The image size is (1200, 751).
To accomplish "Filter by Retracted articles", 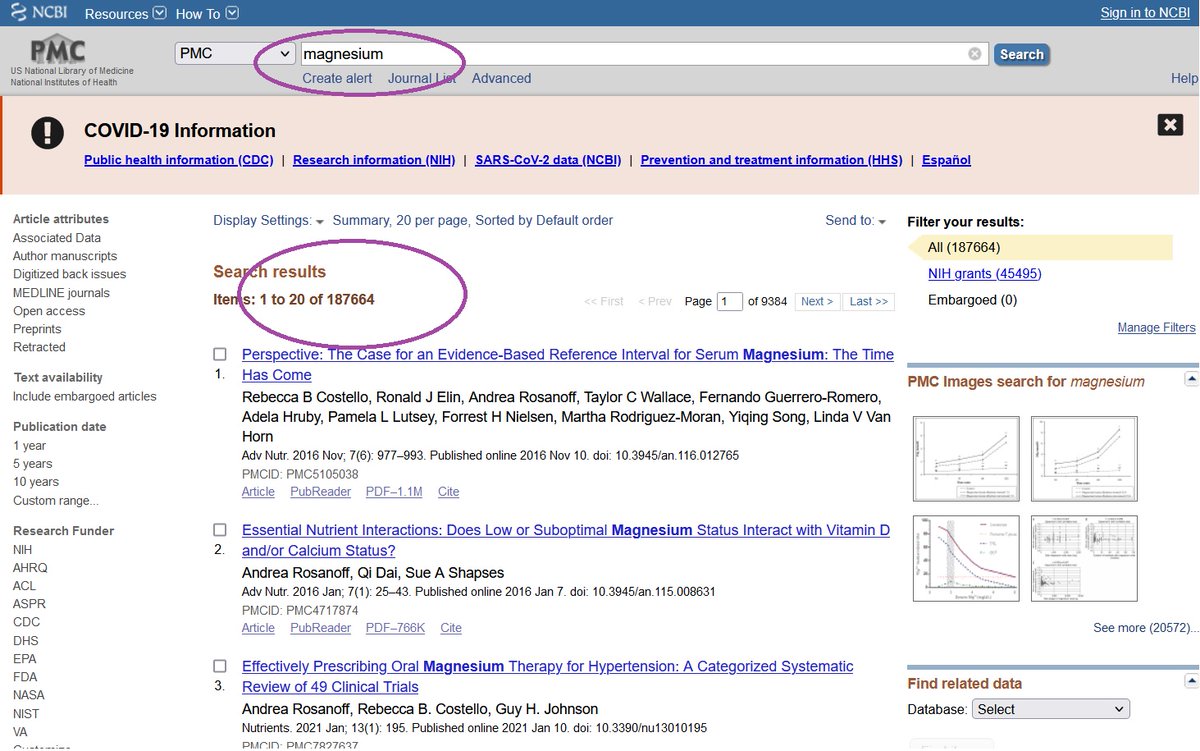I will coord(39,347).
